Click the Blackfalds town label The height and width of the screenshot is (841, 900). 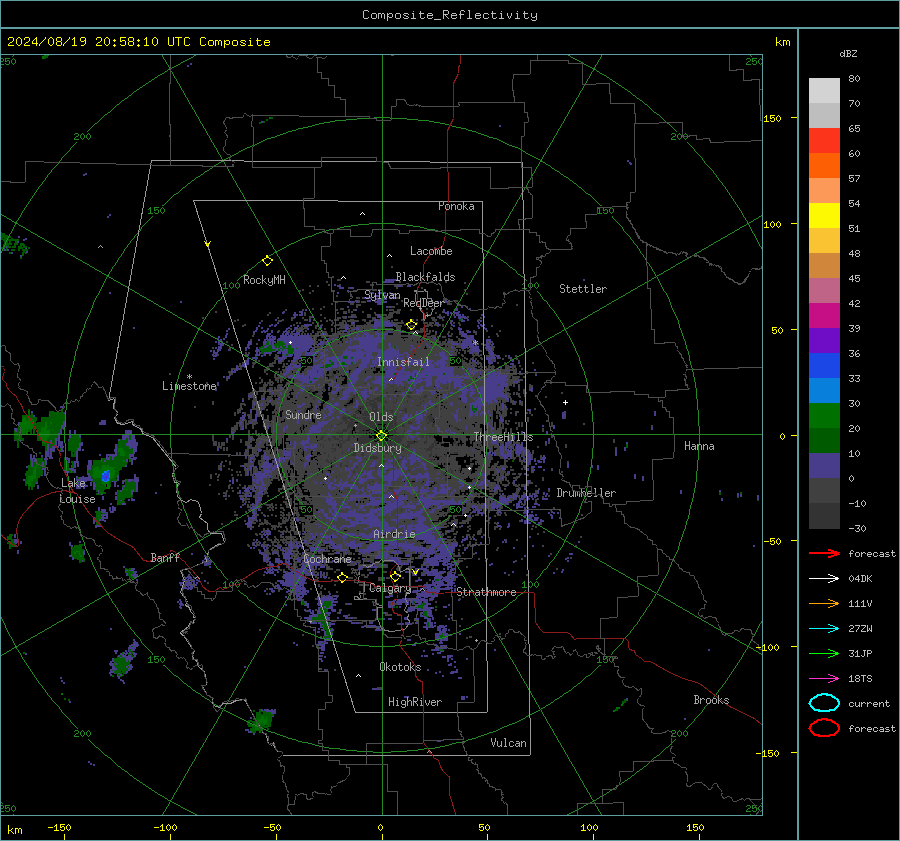pyautogui.click(x=425, y=277)
